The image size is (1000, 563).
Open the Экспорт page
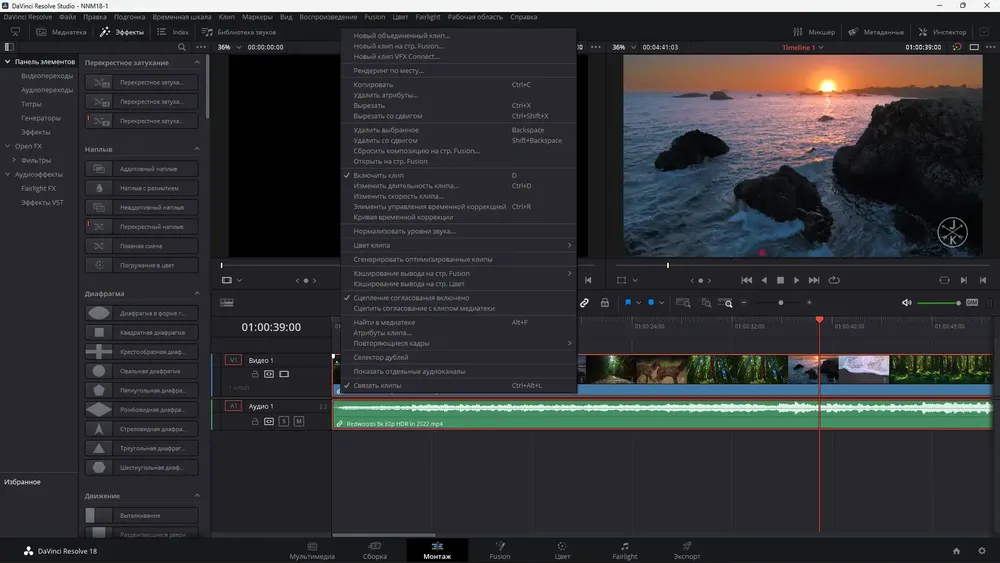coord(687,550)
